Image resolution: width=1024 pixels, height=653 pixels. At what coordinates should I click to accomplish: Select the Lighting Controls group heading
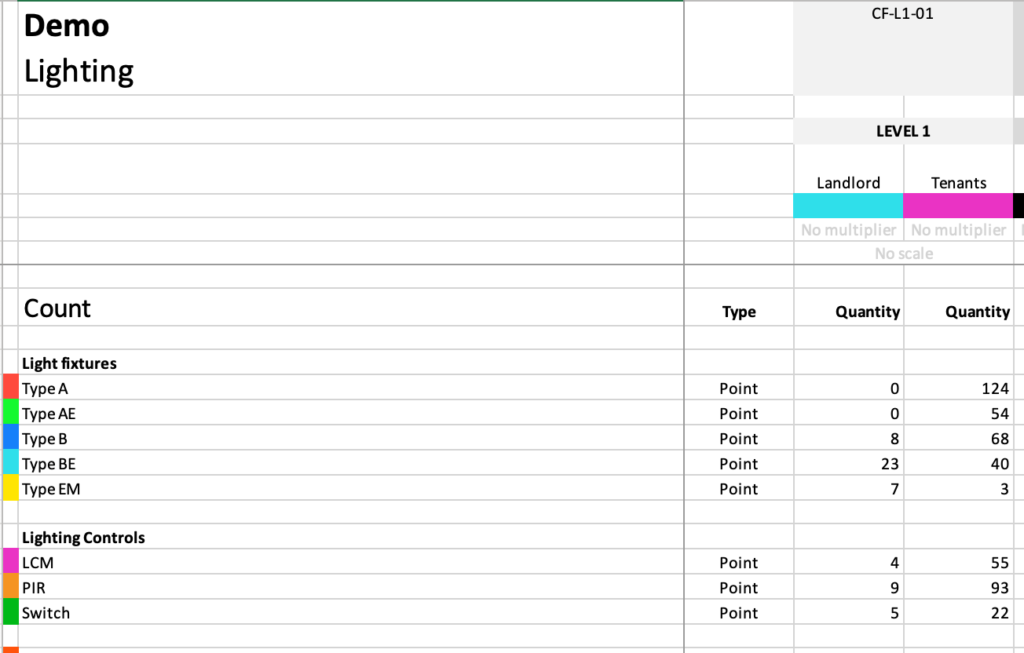pyautogui.click(x=84, y=538)
